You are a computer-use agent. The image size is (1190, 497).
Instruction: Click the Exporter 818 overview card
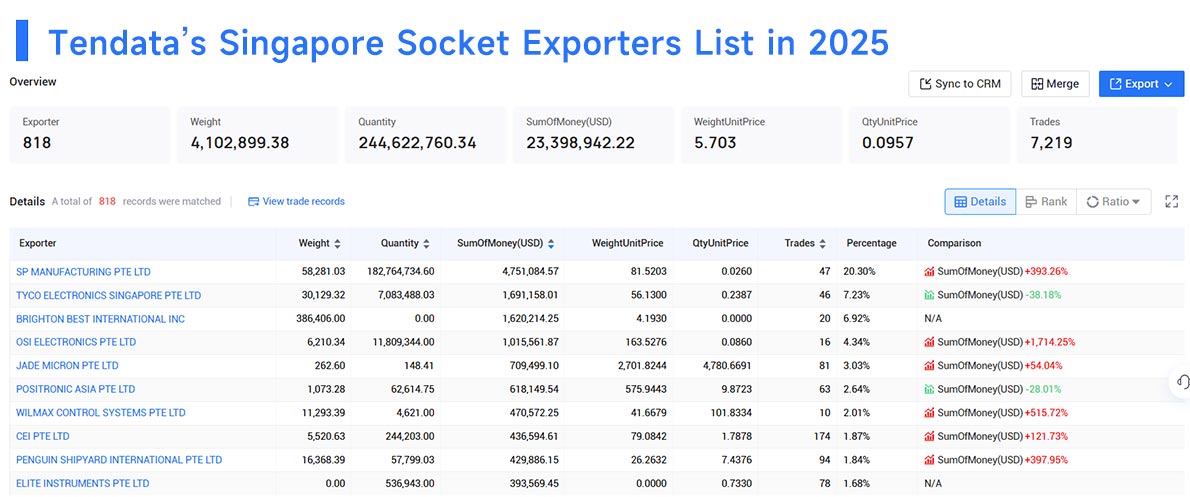(90, 134)
